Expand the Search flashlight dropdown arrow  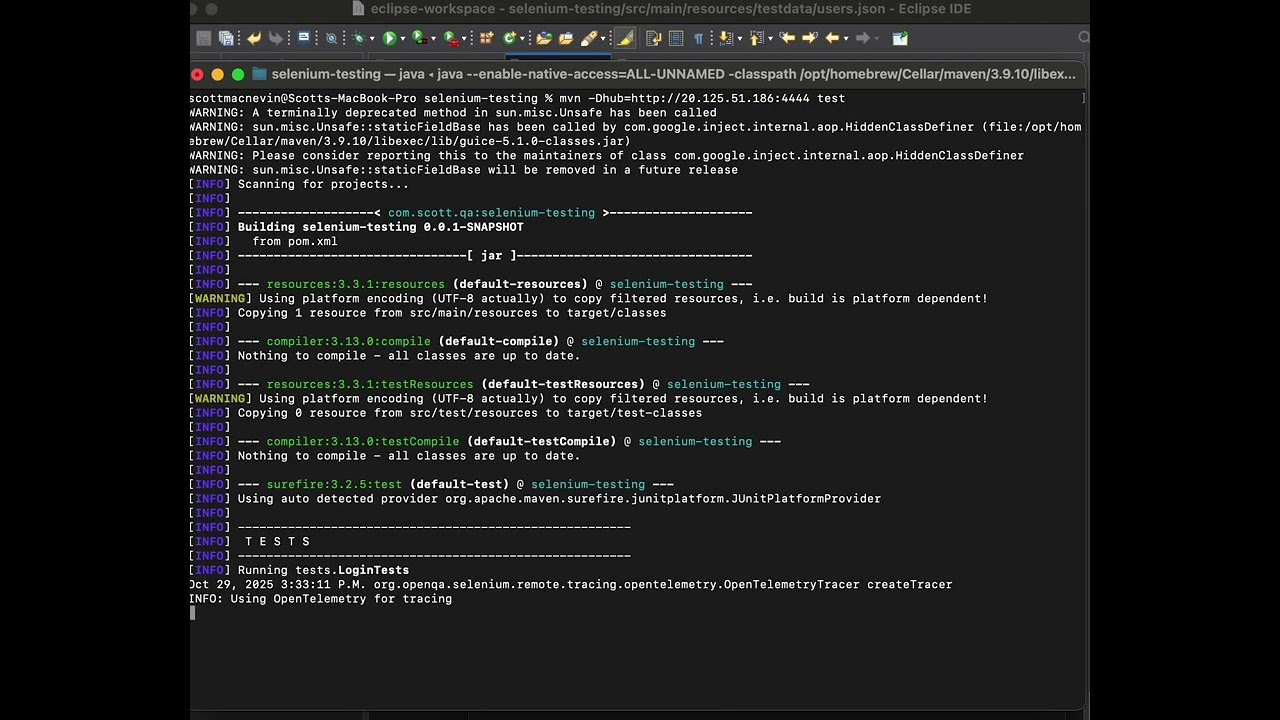point(603,39)
